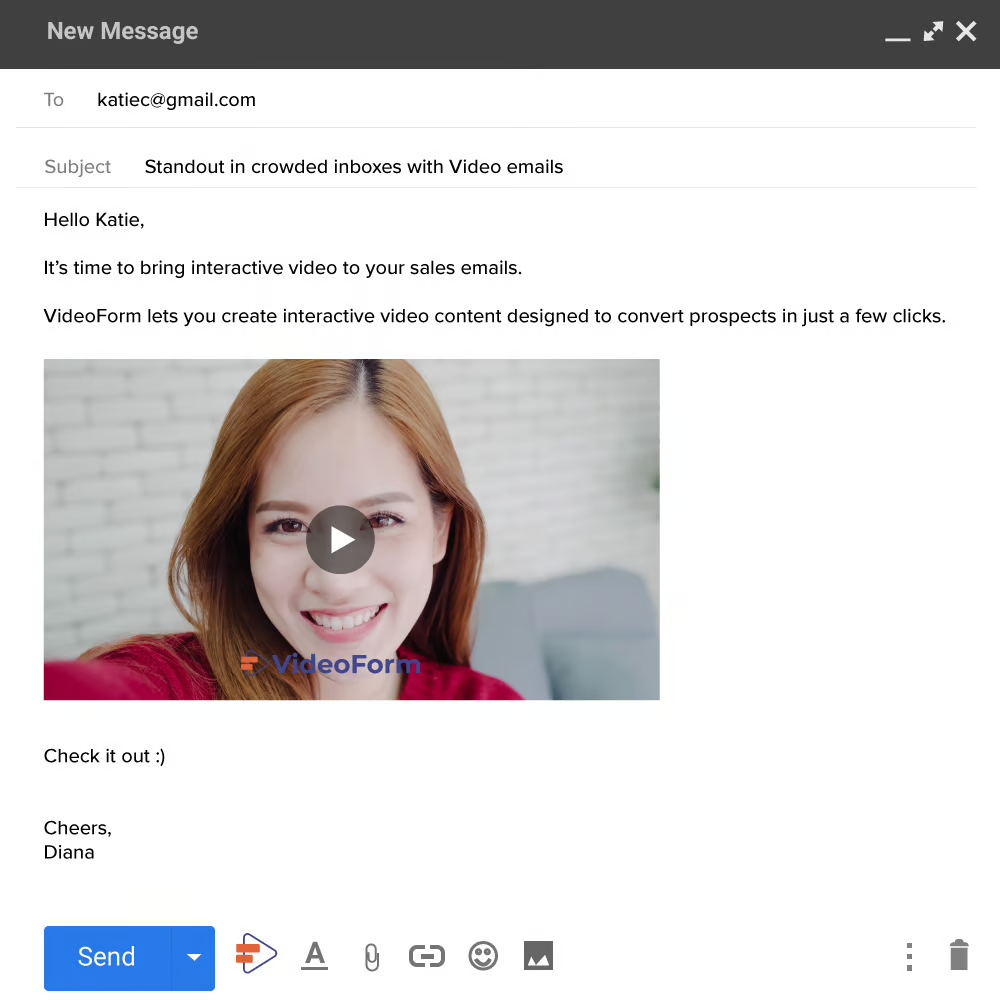Click the 'VideoForm lets you create' sentence
Viewport: 1000px width, 1000px height.
coord(494,316)
